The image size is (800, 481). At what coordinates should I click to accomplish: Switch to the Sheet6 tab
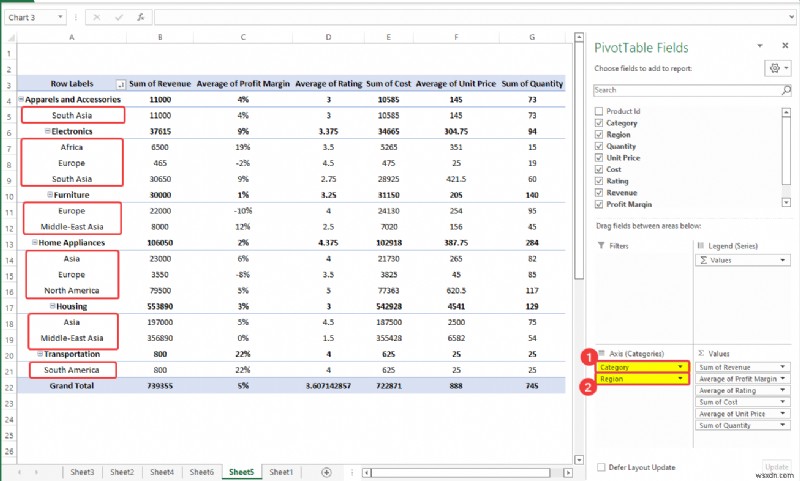coord(202,472)
